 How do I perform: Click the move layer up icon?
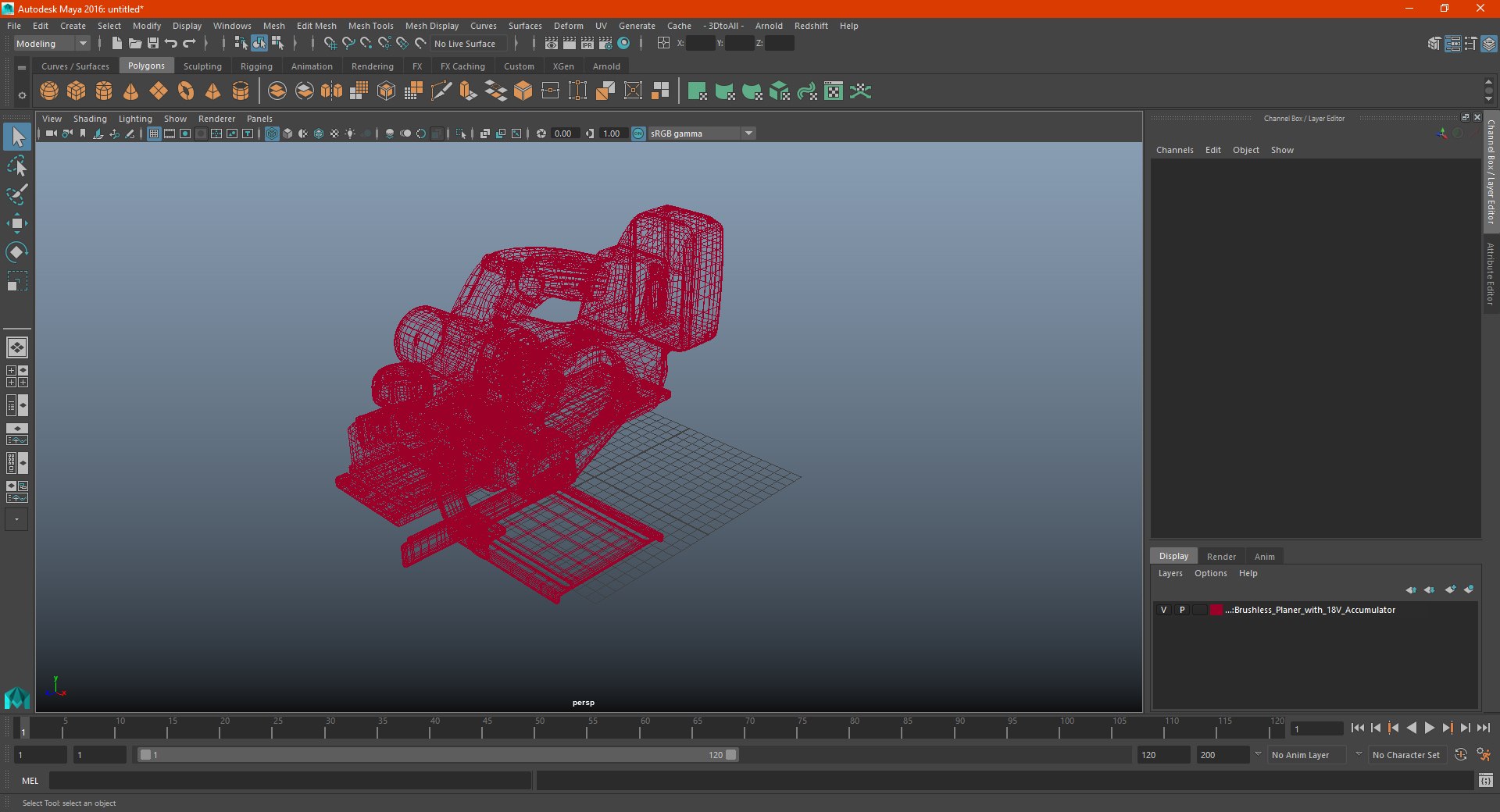pos(1411,589)
